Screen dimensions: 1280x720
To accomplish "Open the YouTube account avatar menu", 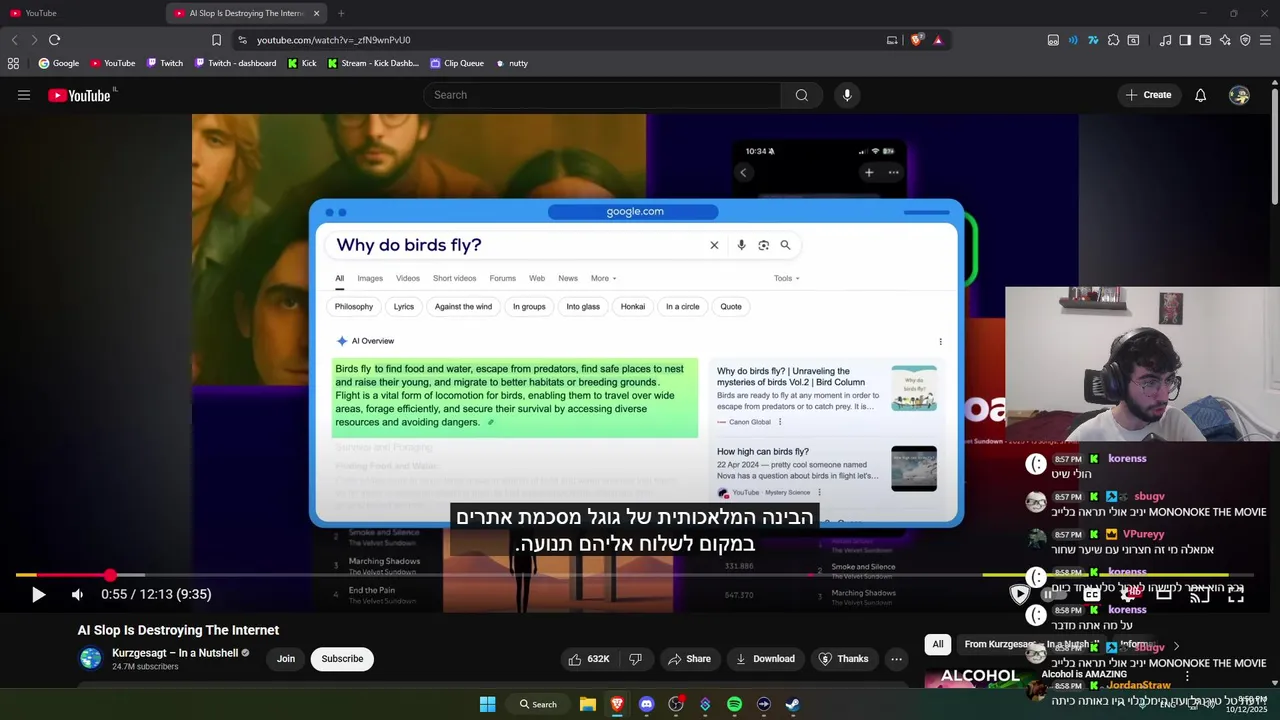I will (1239, 95).
